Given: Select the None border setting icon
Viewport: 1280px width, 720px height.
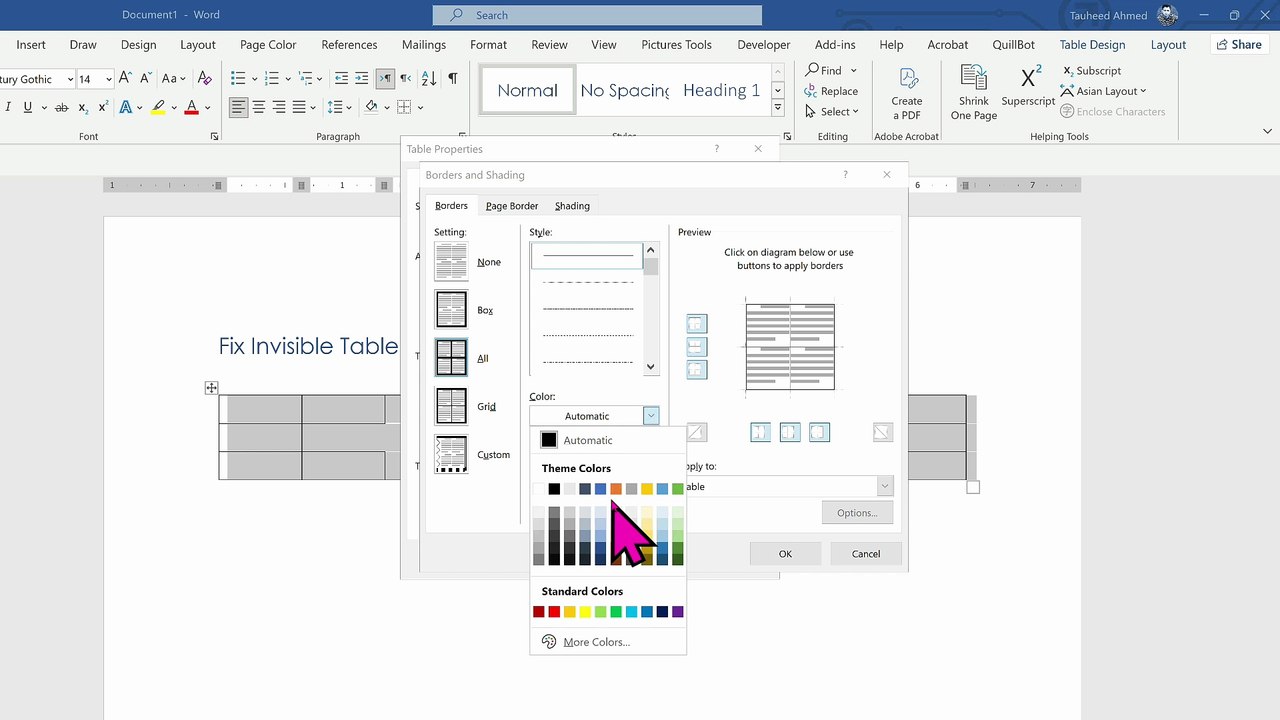Looking at the screenshot, I should coord(451,262).
